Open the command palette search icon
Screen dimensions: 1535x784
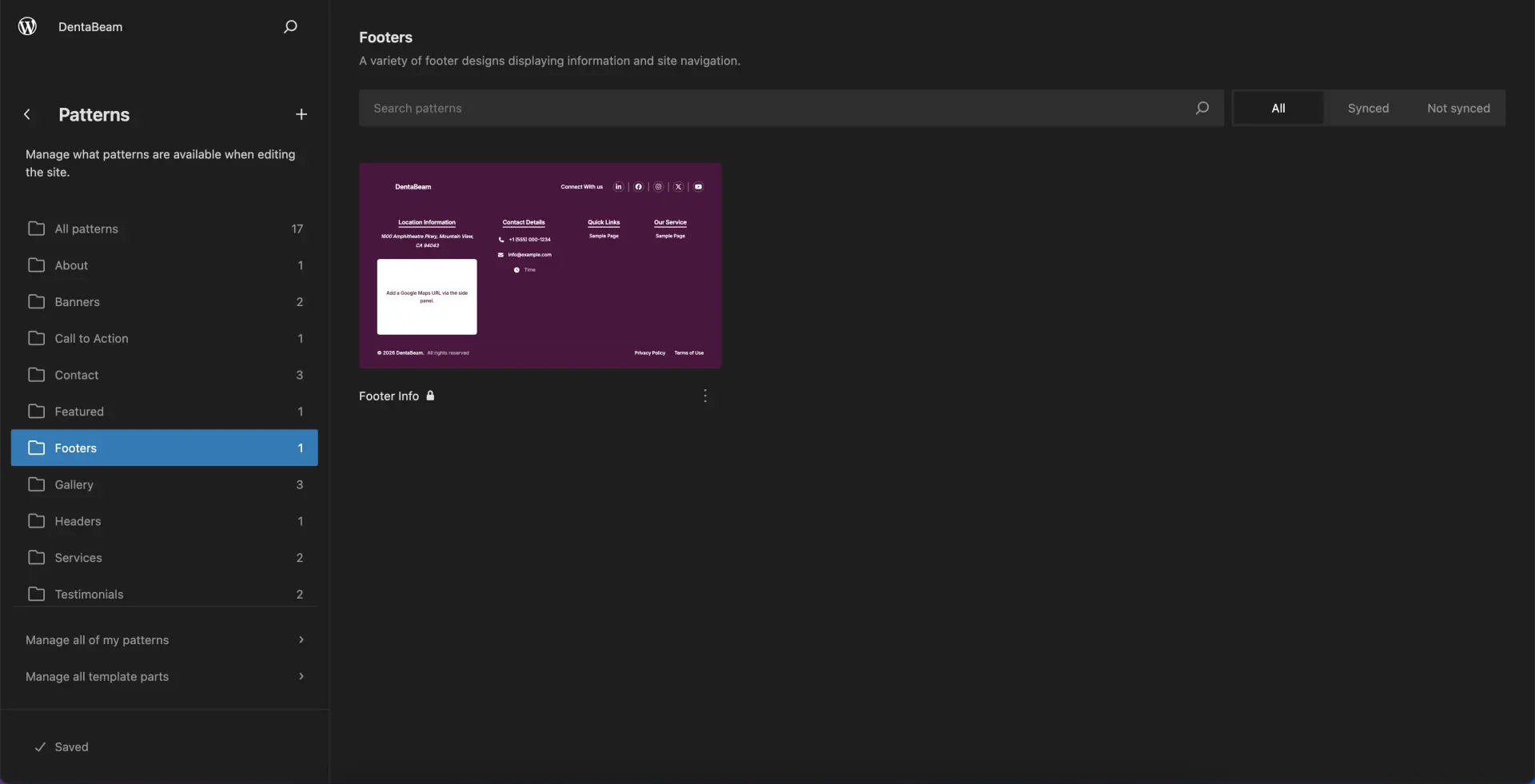290,26
